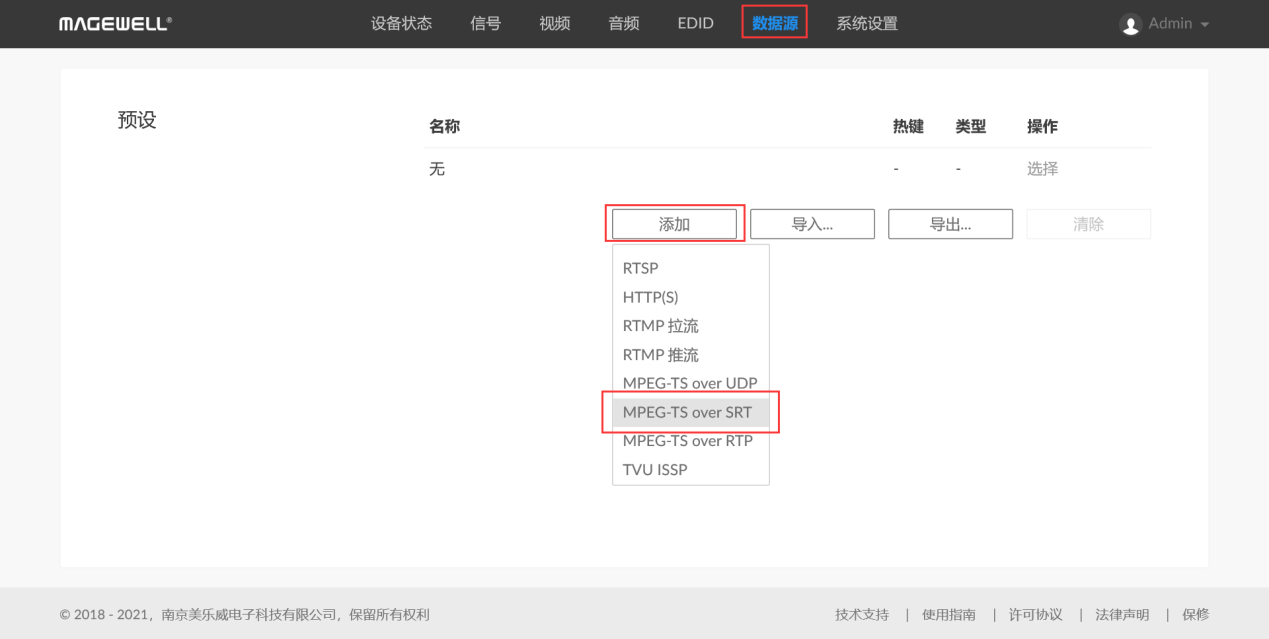Select the EDID tab
1269x639 pixels.
tap(695, 24)
